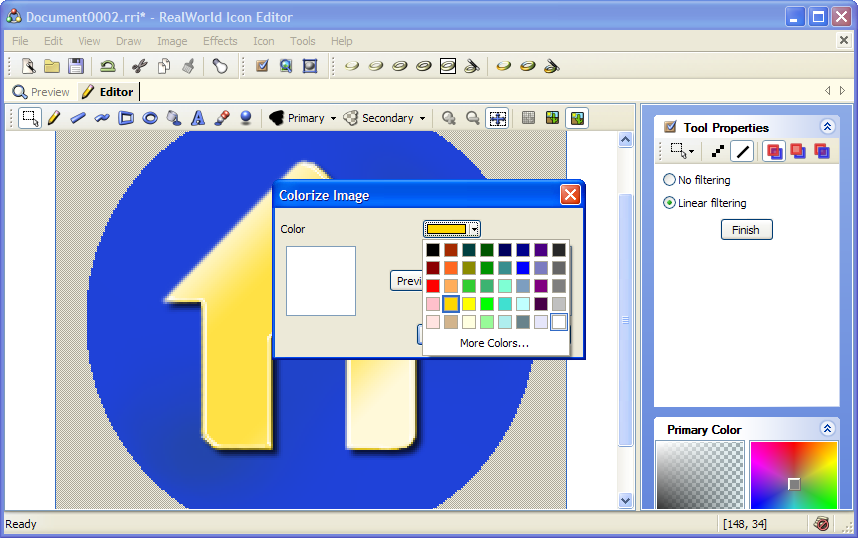Save the document with the floppy icon
Viewport: 858px width, 538px height.
pyautogui.click(x=76, y=66)
